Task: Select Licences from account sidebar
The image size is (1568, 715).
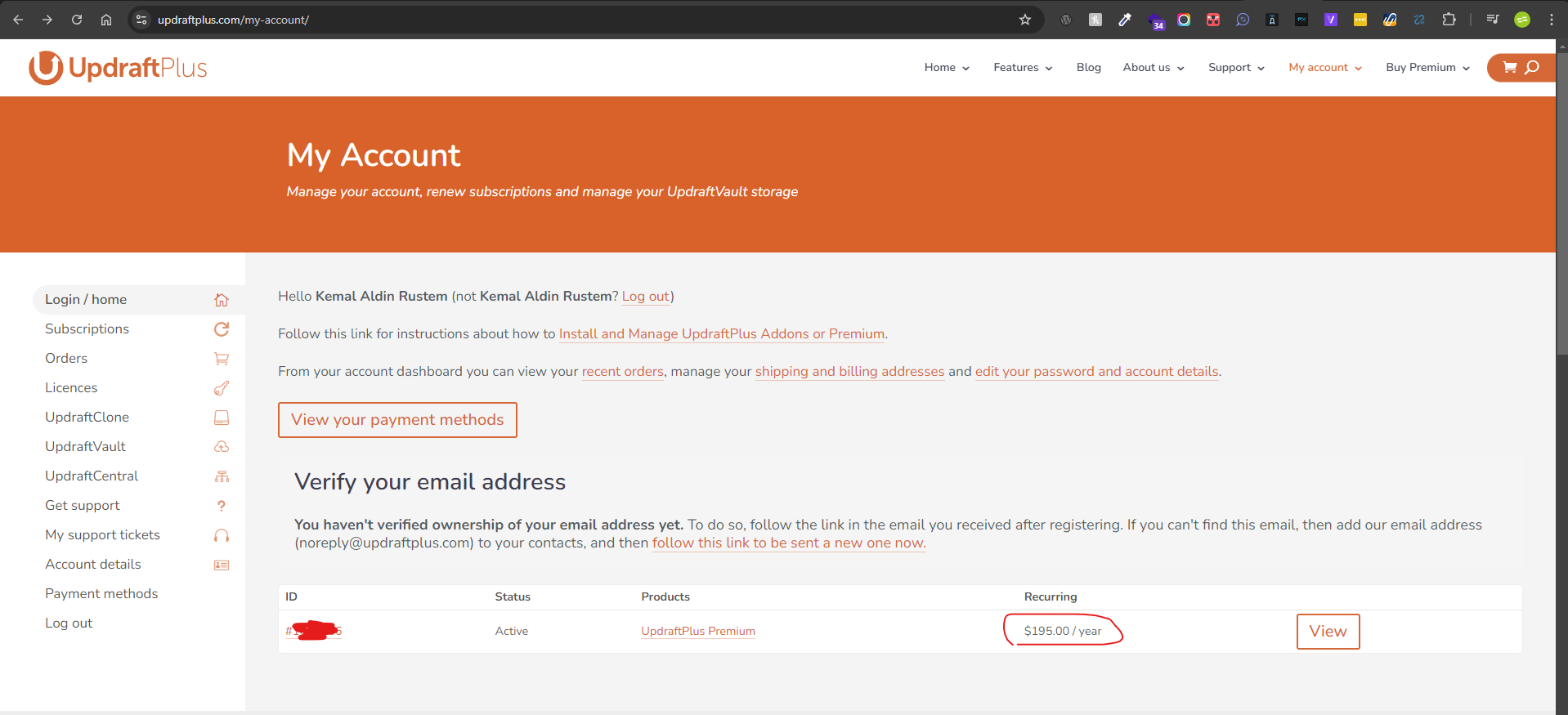Action: click(71, 387)
